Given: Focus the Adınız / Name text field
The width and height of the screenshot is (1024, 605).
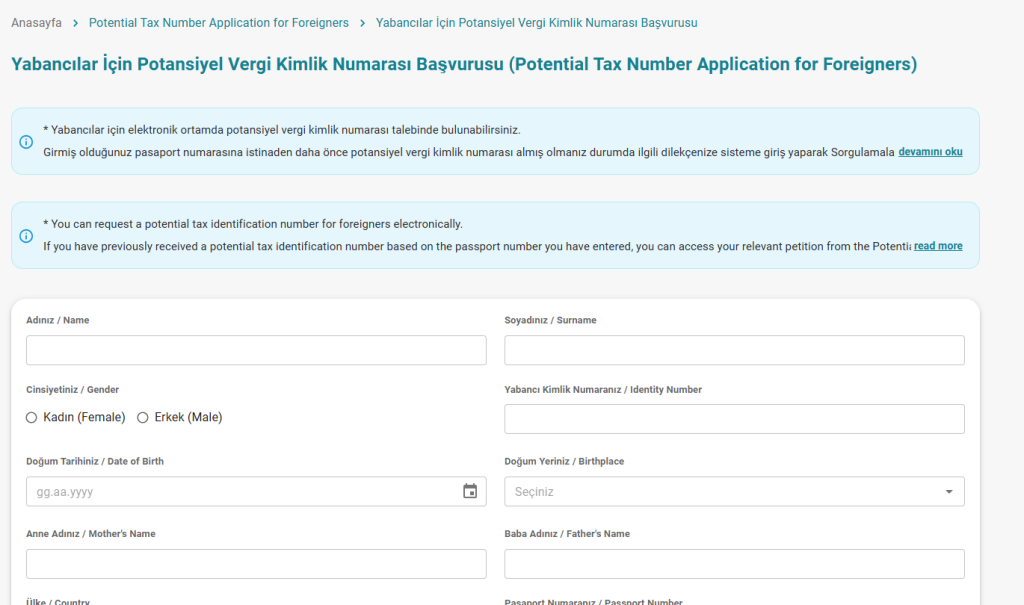Looking at the screenshot, I should (256, 350).
